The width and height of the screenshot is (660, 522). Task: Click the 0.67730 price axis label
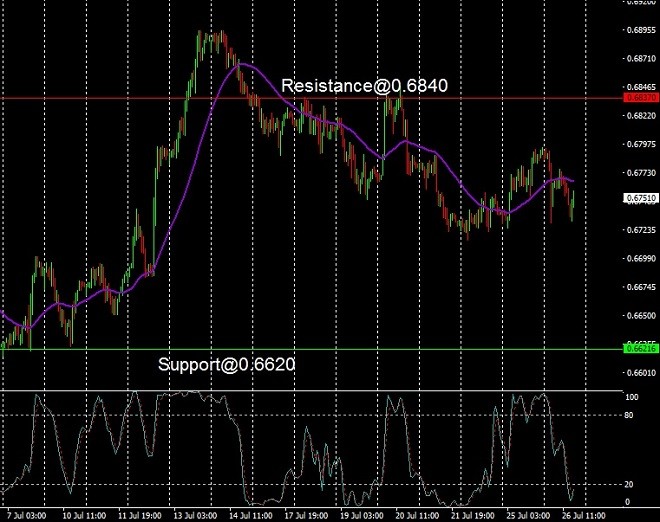click(x=641, y=173)
